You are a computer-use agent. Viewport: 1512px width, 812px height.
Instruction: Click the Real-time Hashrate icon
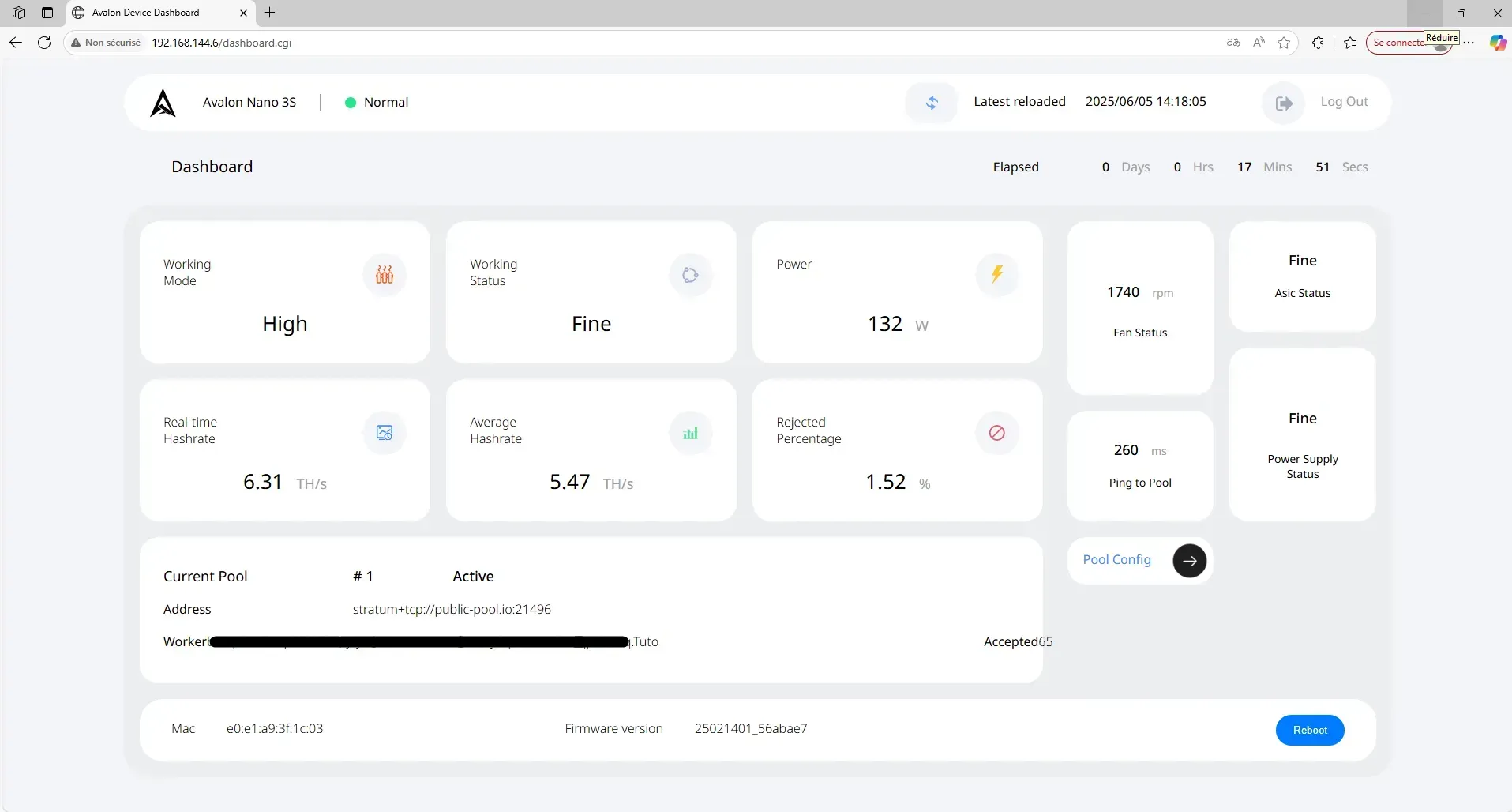(385, 433)
